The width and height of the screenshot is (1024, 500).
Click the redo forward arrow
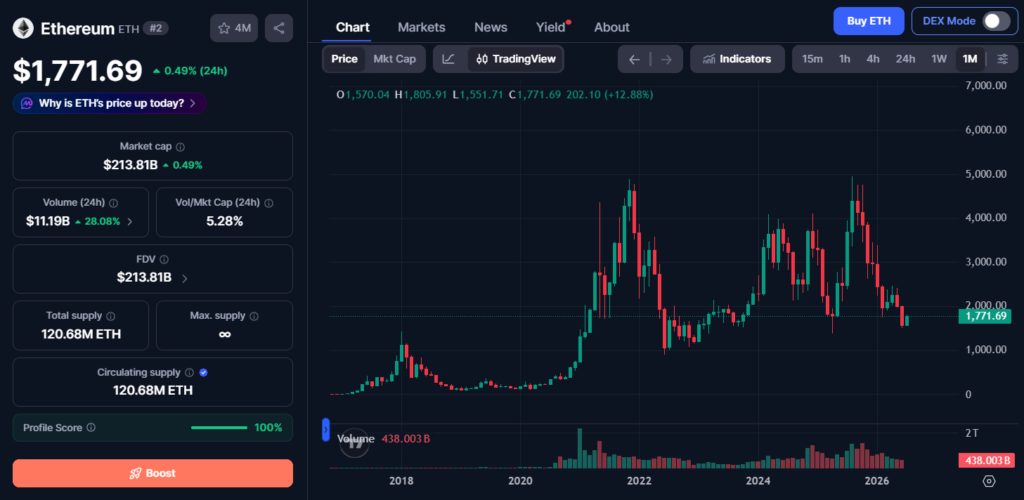tap(666, 59)
